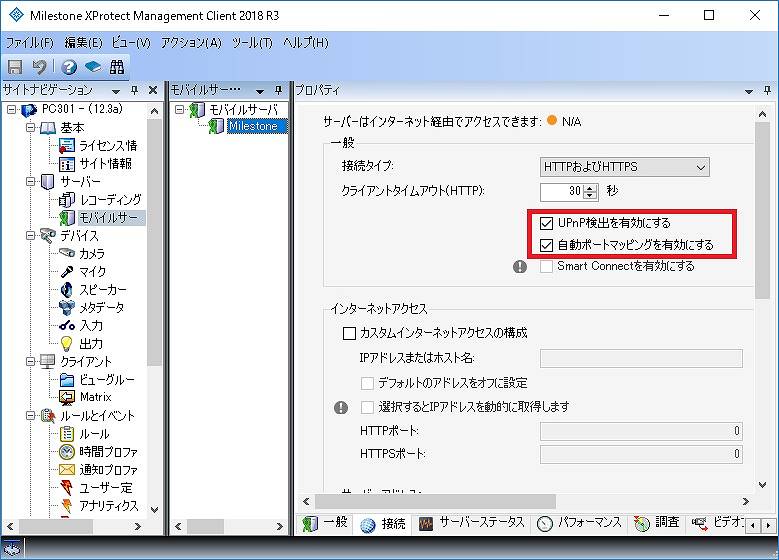Open the 編集(E) menu
The width and height of the screenshot is (779, 560).
83,43
